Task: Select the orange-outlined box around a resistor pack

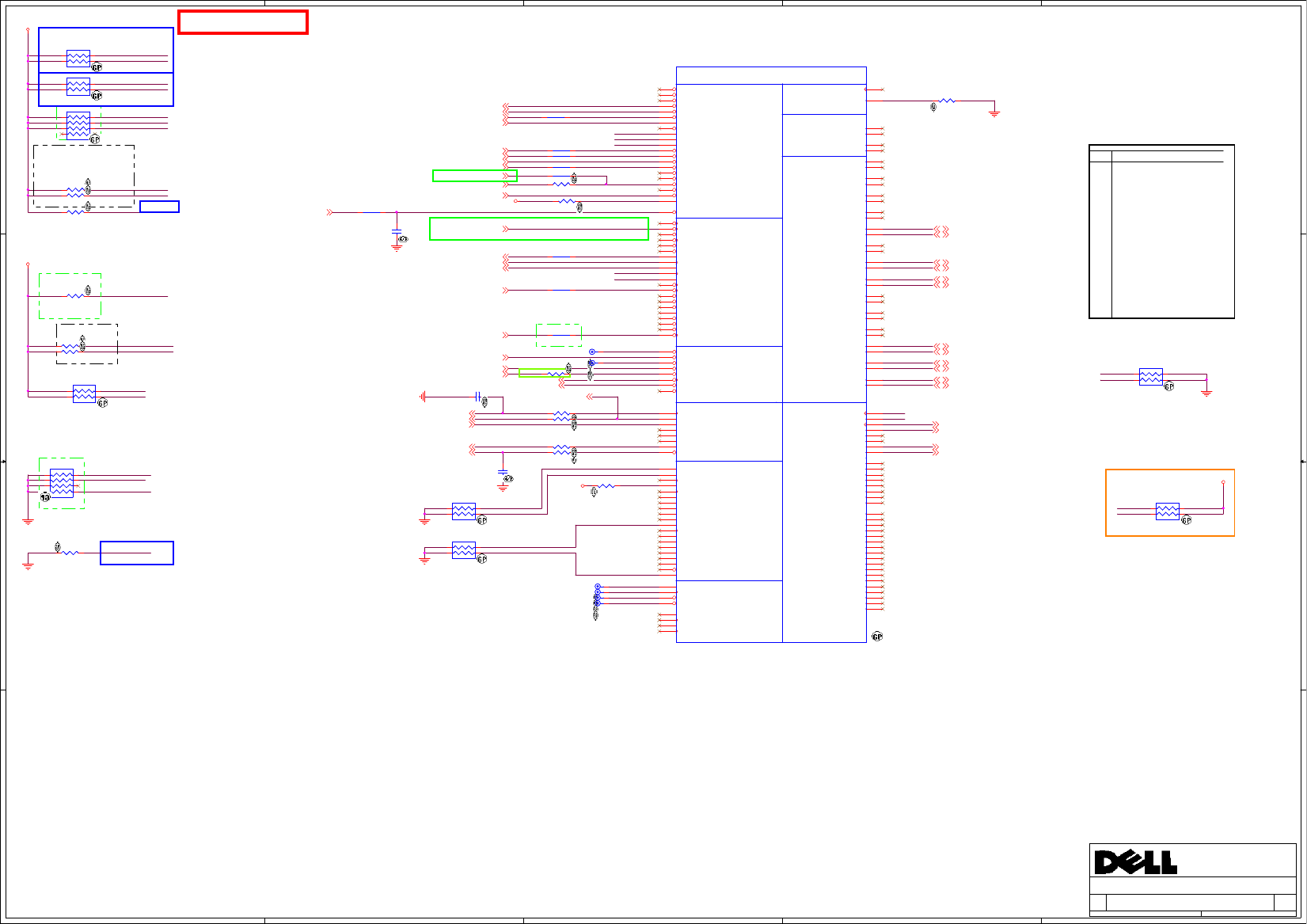Action: [1170, 503]
